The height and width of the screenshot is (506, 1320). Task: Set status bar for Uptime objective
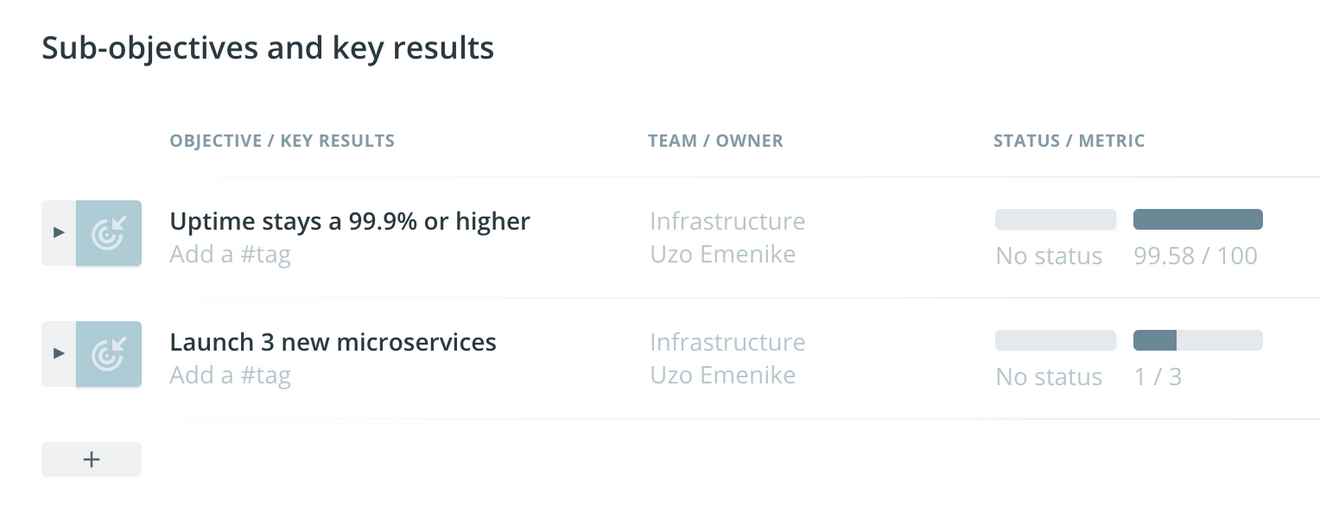click(1055, 220)
